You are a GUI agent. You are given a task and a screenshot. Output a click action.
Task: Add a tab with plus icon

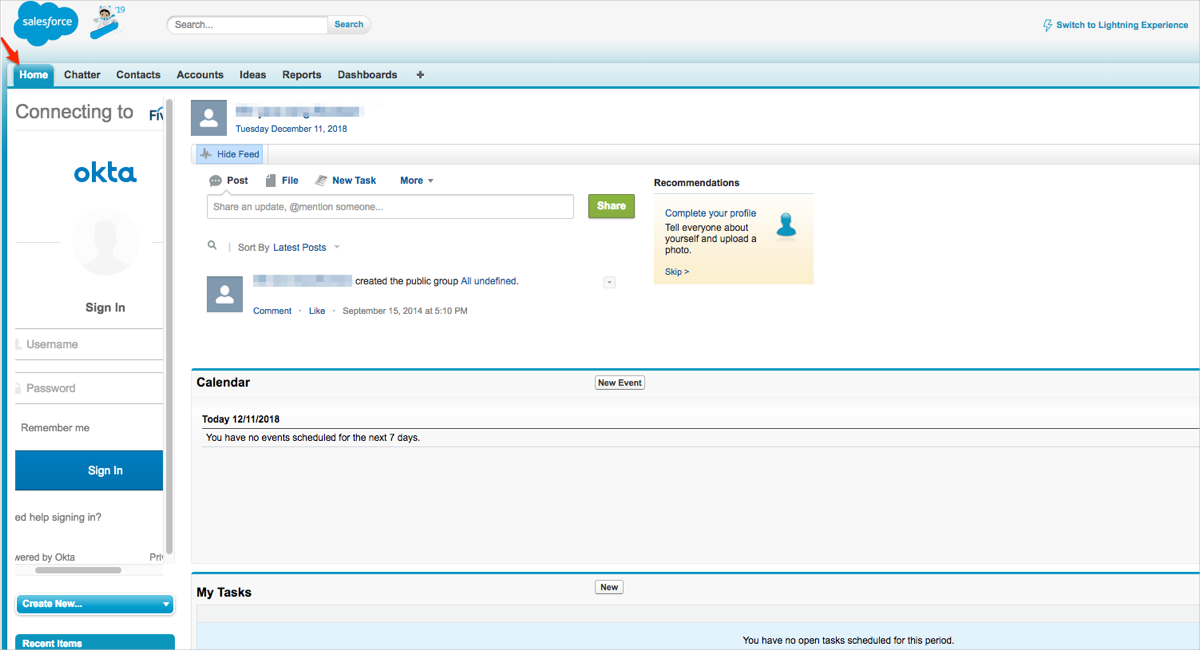[x=420, y=75]
